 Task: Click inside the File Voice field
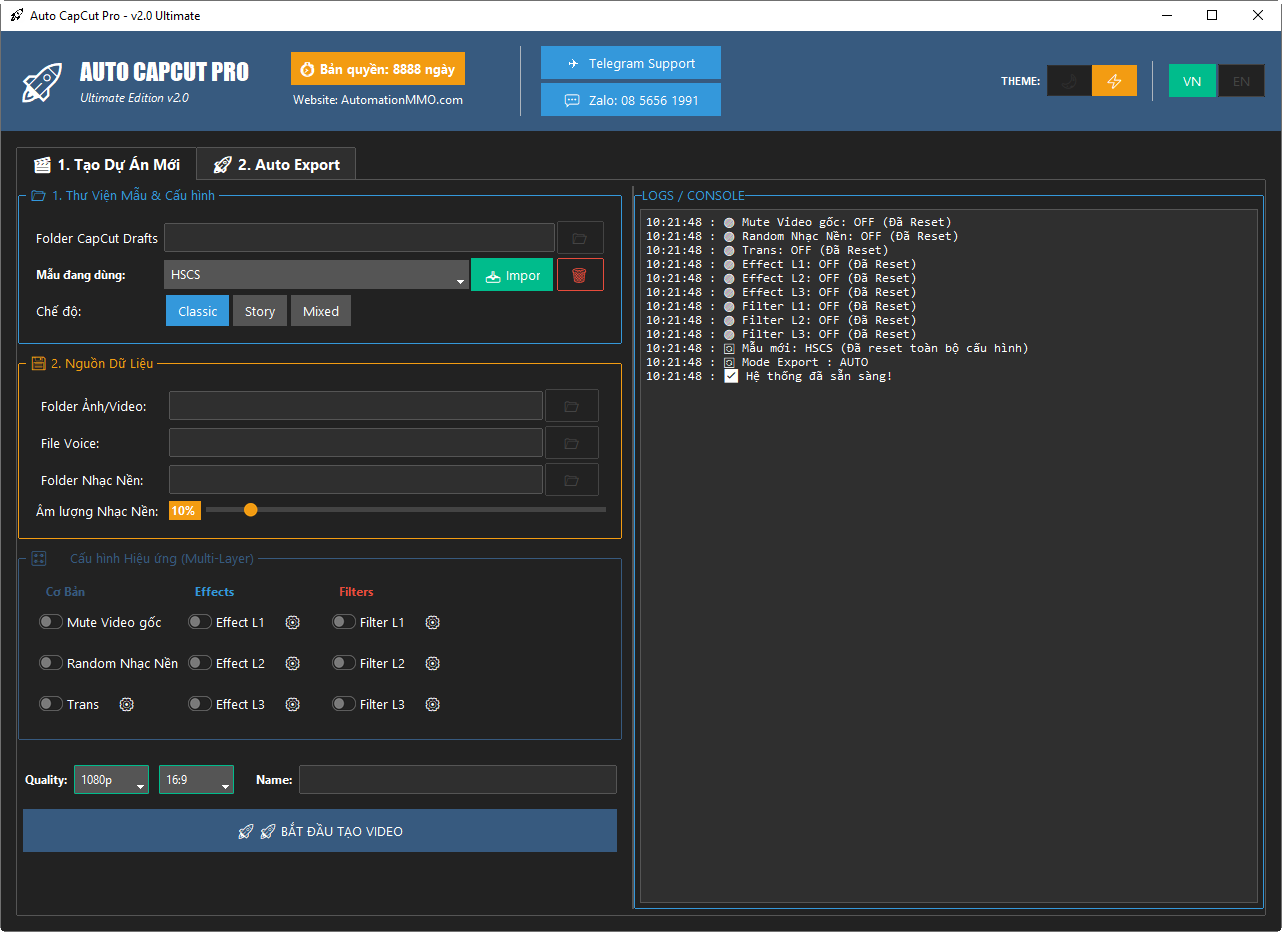[x=356, y=443]
